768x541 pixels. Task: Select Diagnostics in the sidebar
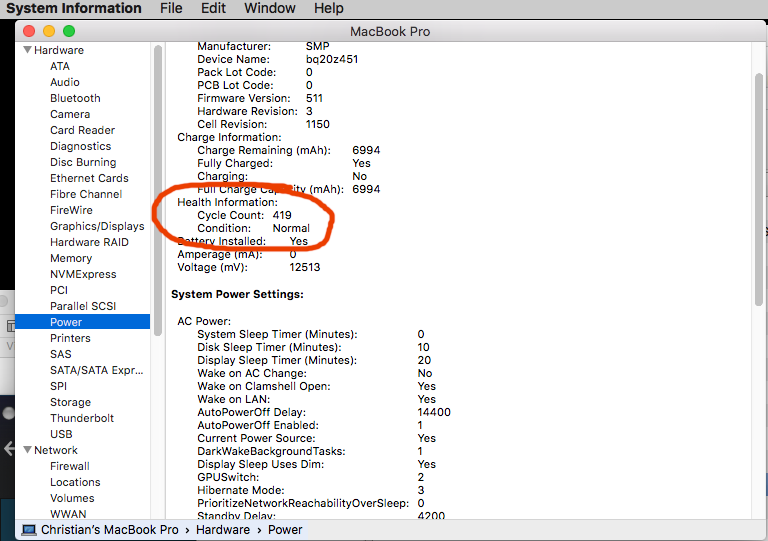80,146
